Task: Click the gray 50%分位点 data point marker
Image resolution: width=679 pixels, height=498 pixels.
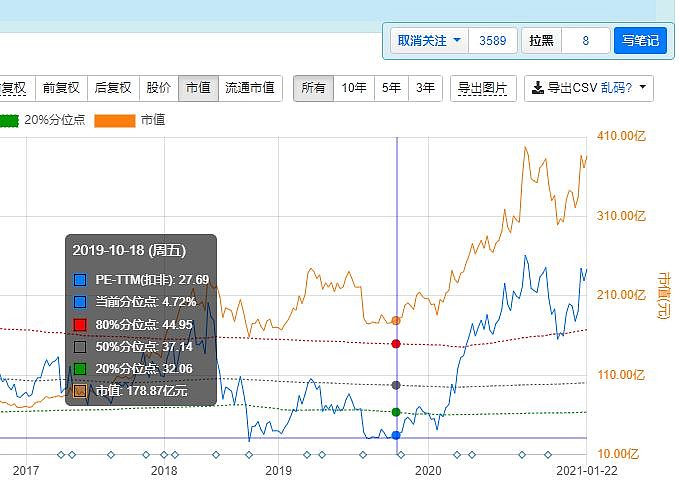Action: click(396, 385)
